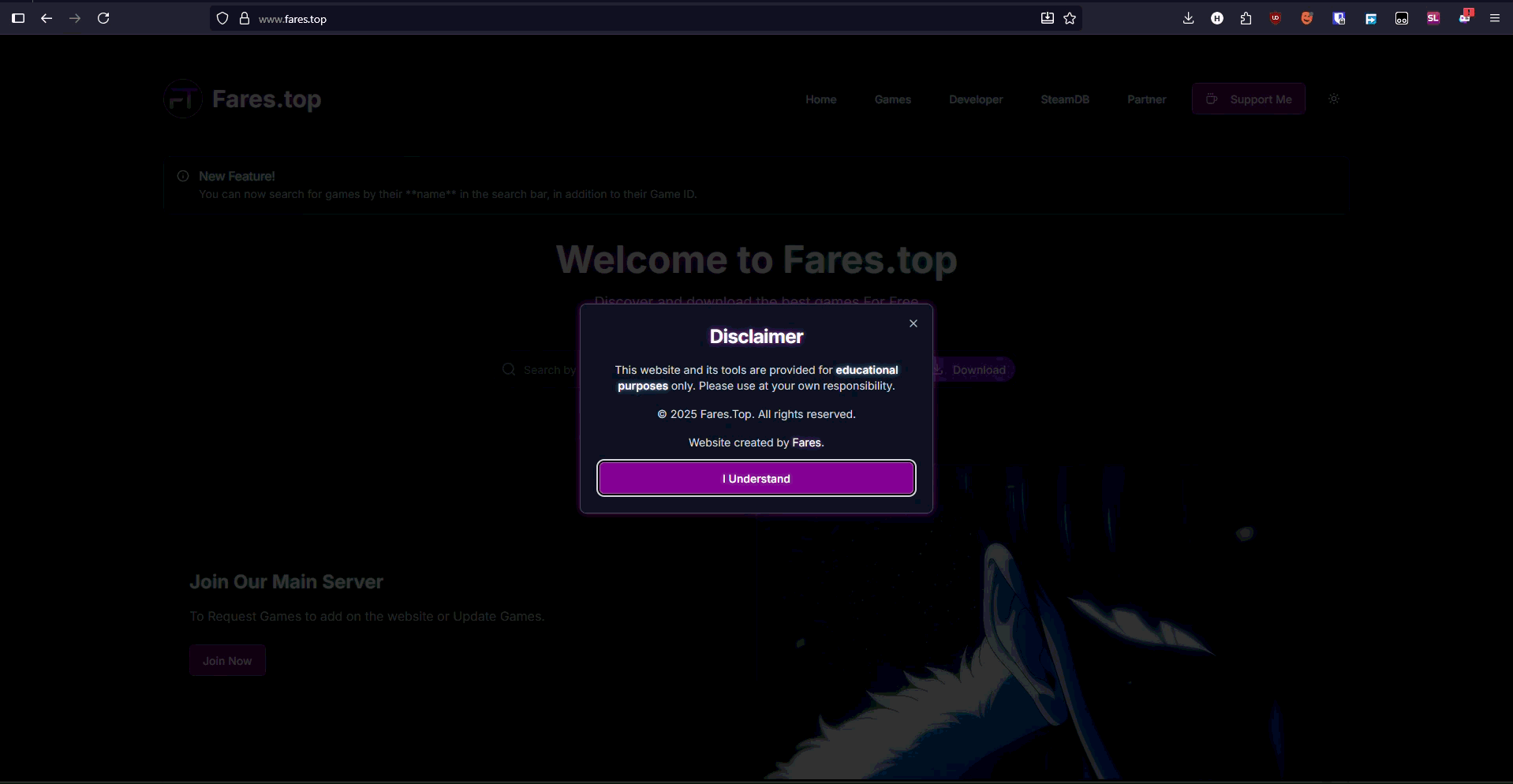1513x784 pixels.
Task: Open the browser downloads panel
Action: click(1189, 18)
